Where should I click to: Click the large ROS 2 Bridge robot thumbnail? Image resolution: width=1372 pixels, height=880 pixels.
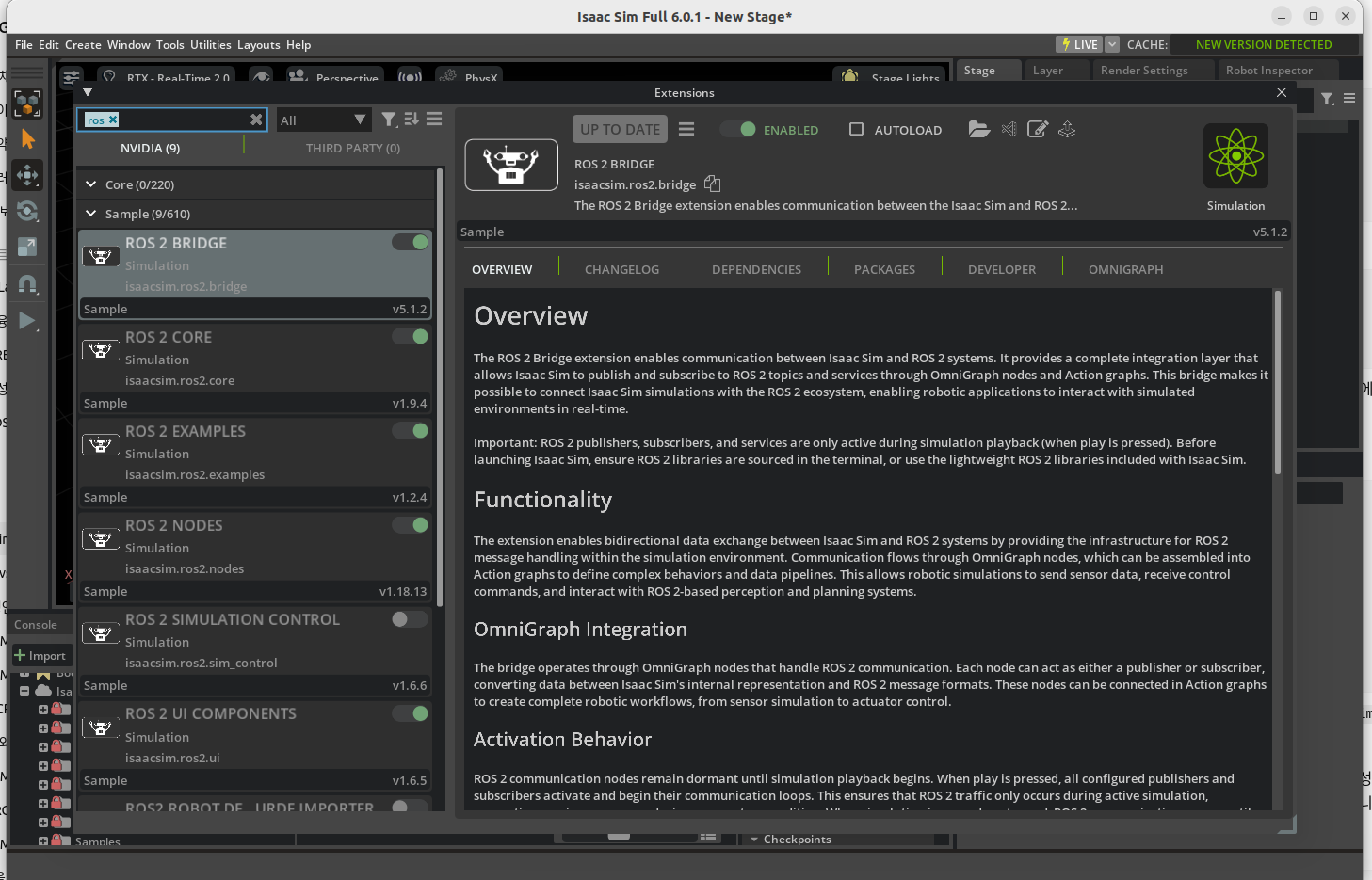tap(511, 166)
